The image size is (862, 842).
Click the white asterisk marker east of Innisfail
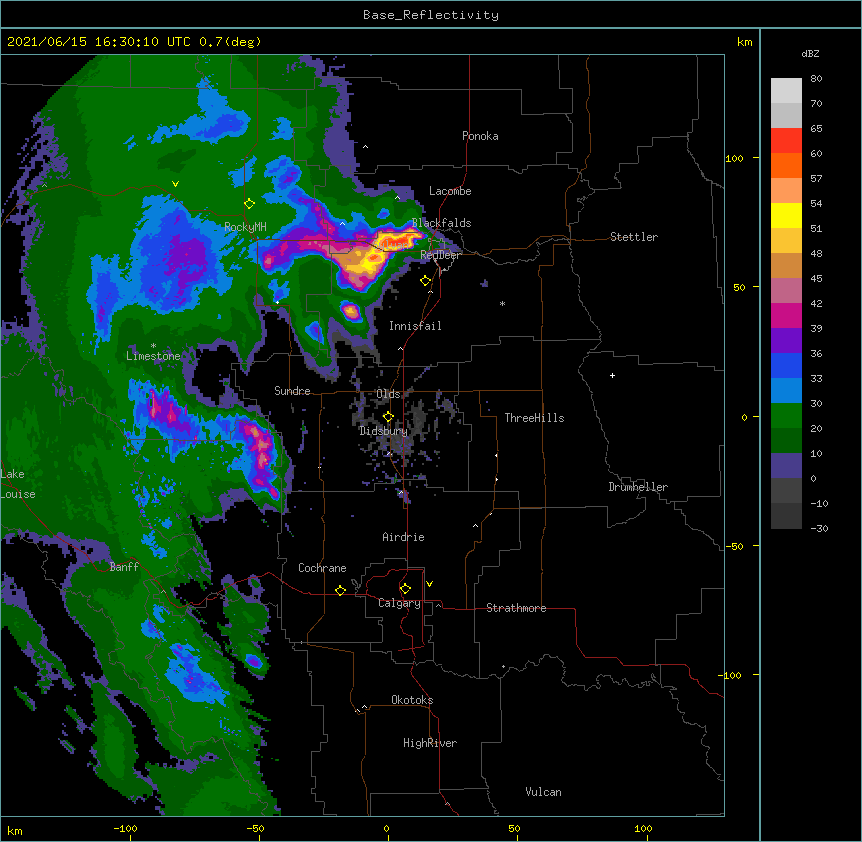502,303
